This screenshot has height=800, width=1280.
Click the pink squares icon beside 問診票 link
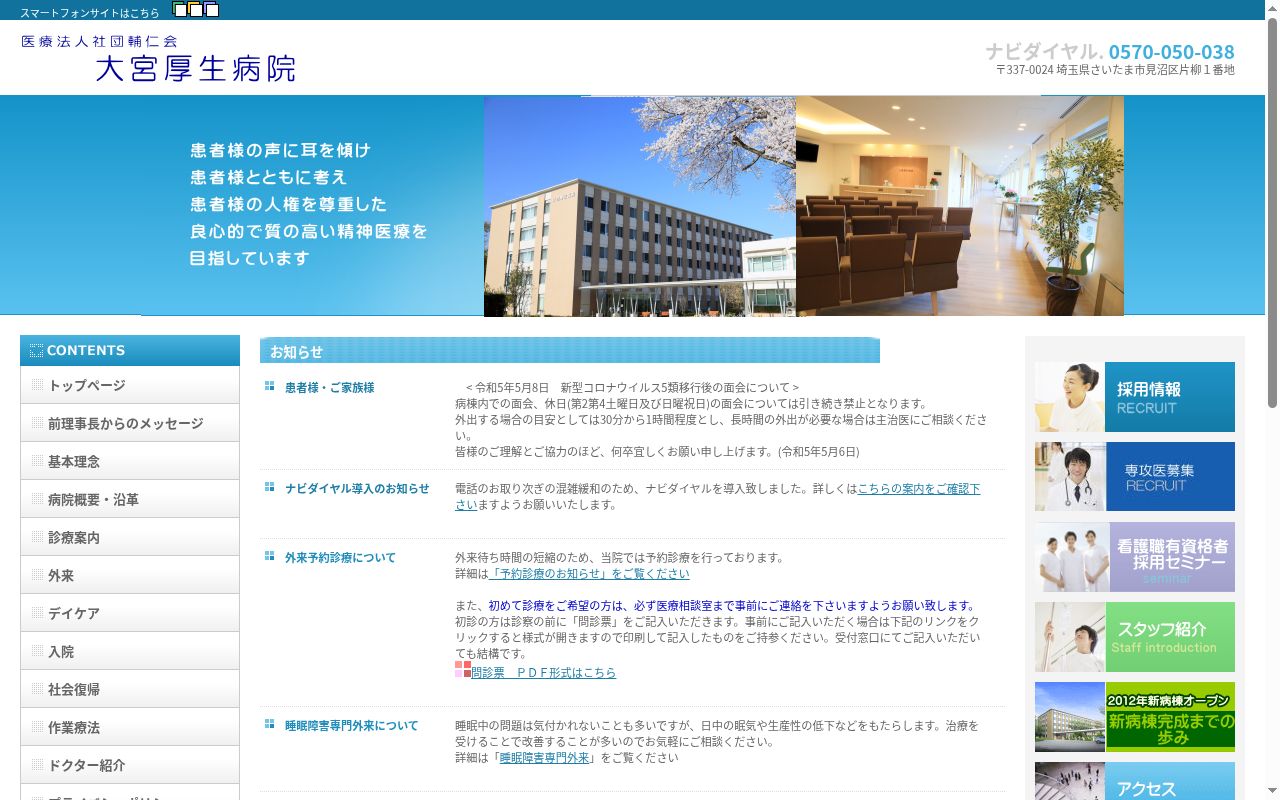coord(463,669)
